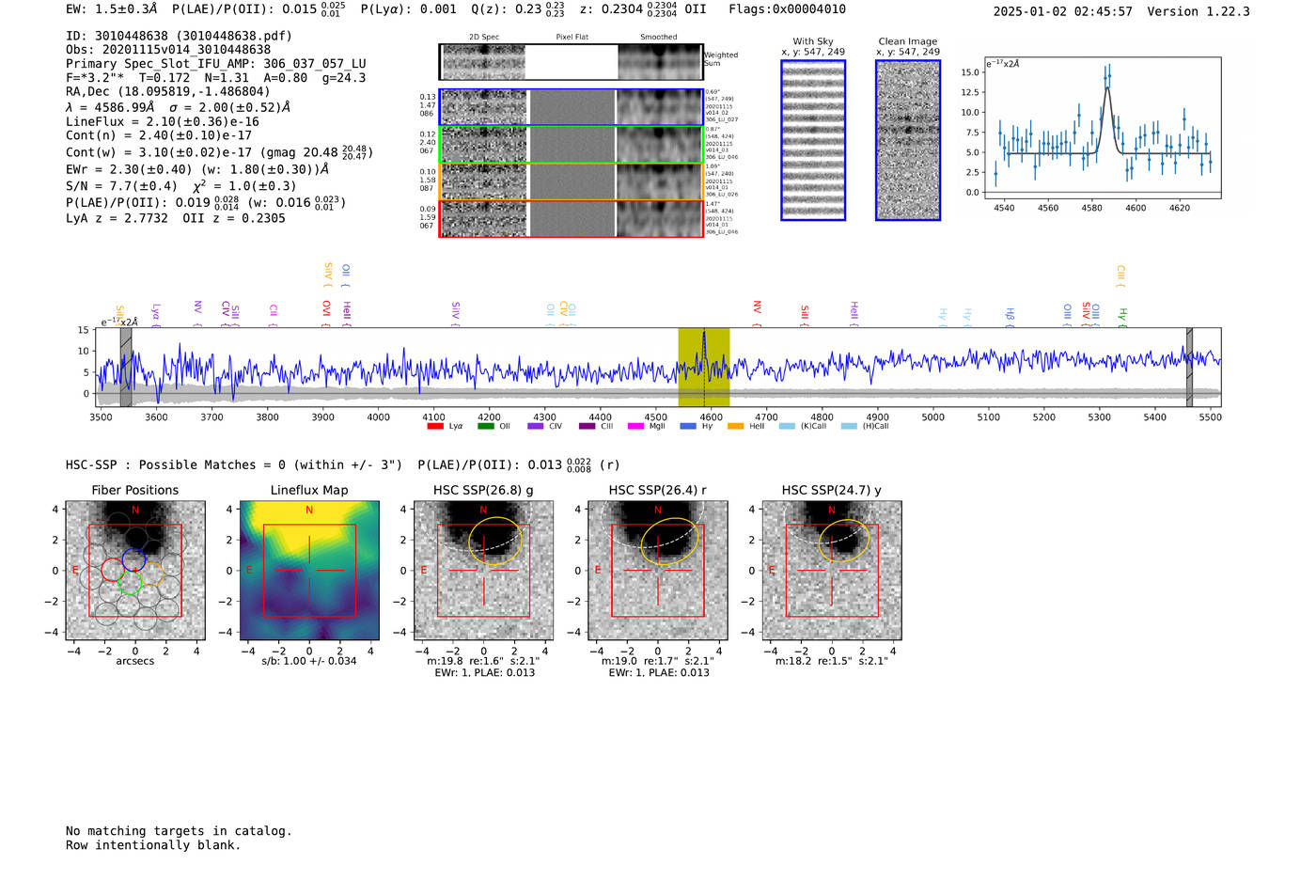The image size is (1316, 896).
Task: Select the 'EW: 1.5±0.3Å' header value
Action: pyautogui.click(x=112, y=9)
